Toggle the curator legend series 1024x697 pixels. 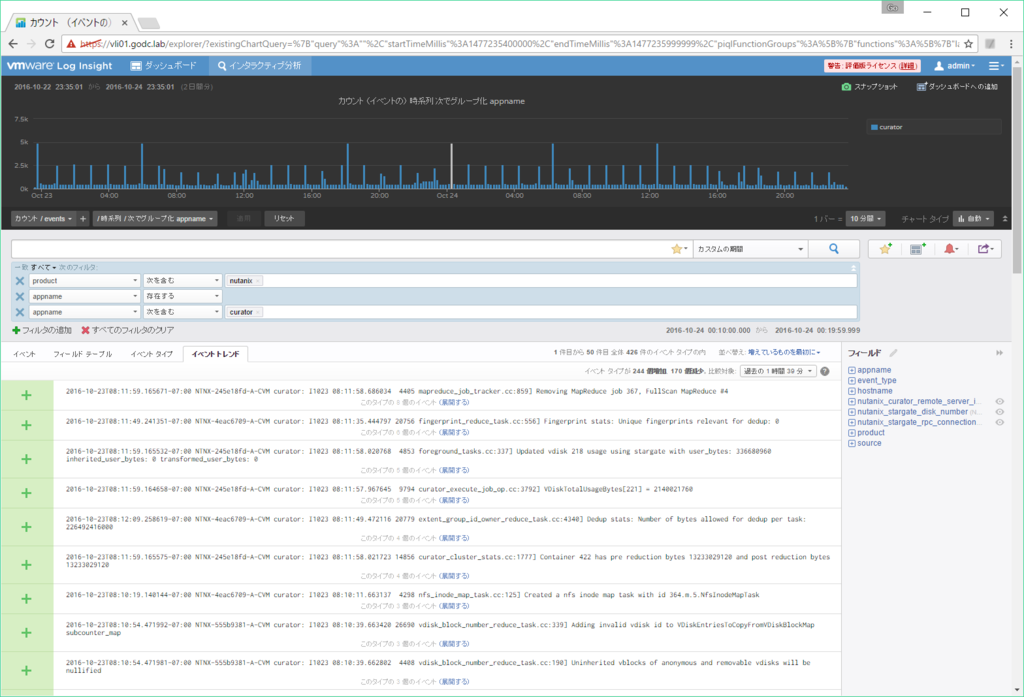coord(887,127)
